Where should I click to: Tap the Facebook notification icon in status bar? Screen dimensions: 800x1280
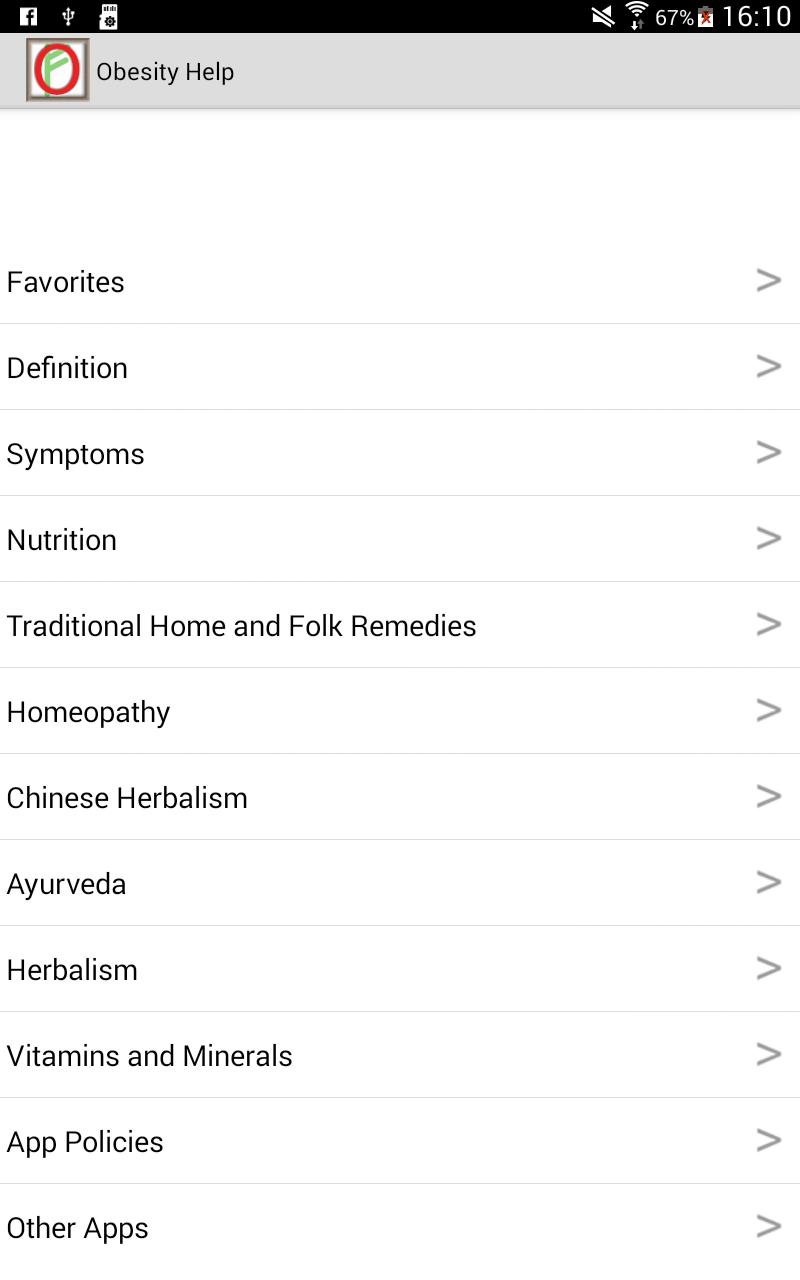[28, 16]
